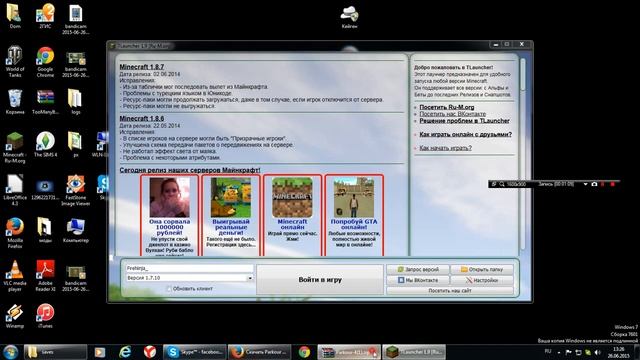Switch to the saves folder taskbar window
The image size is (640, 360).
[55, 352]
